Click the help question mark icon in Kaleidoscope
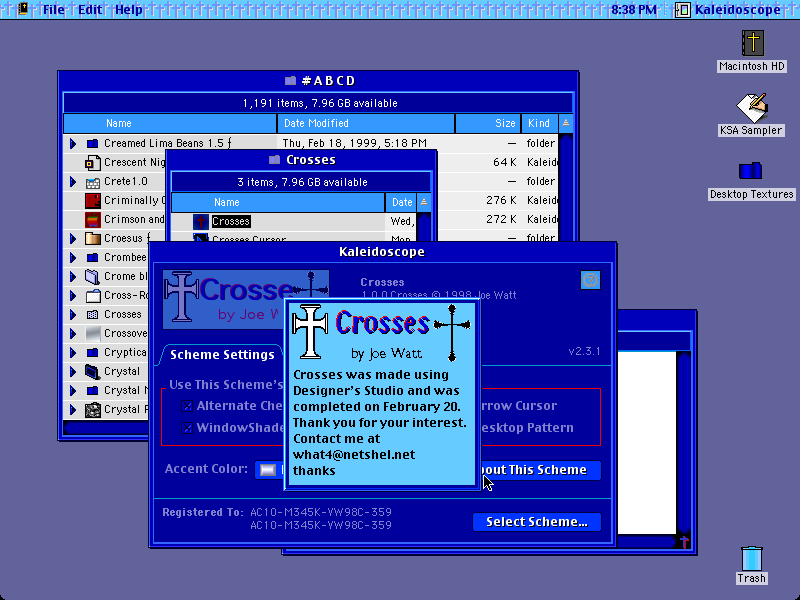 [x=590, y=280]
